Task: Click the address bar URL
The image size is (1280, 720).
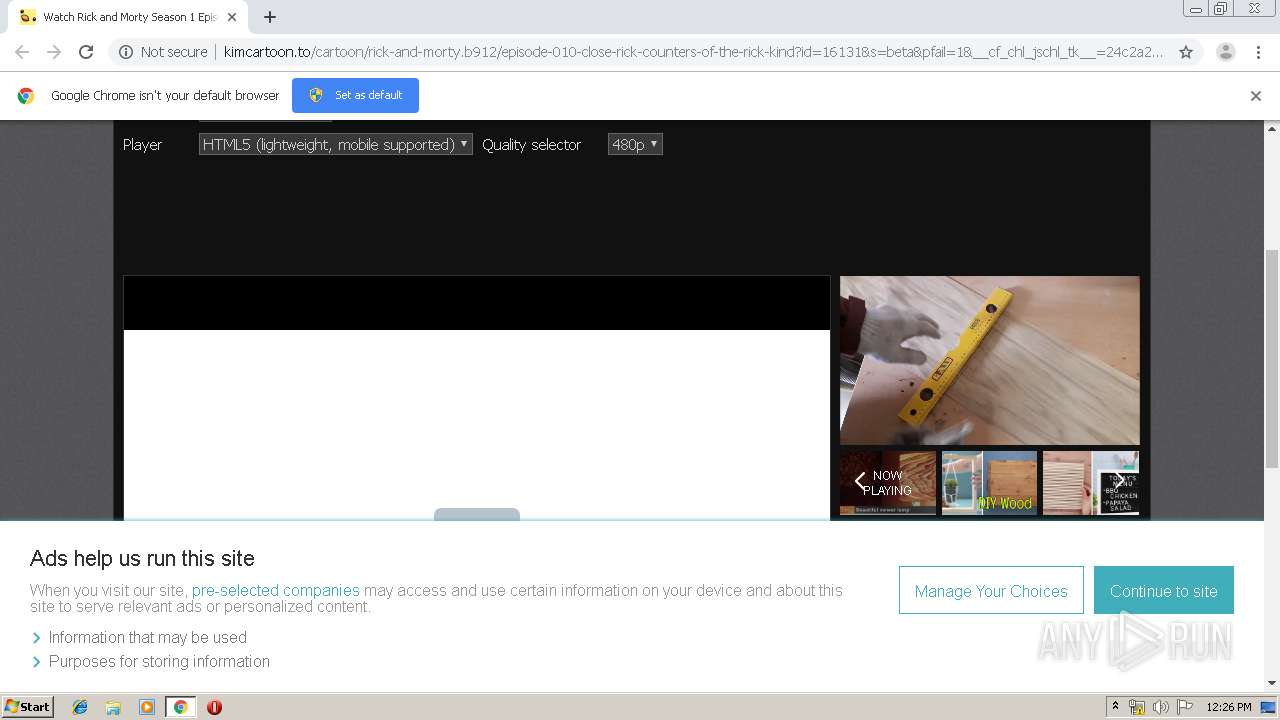Action: 693,52
